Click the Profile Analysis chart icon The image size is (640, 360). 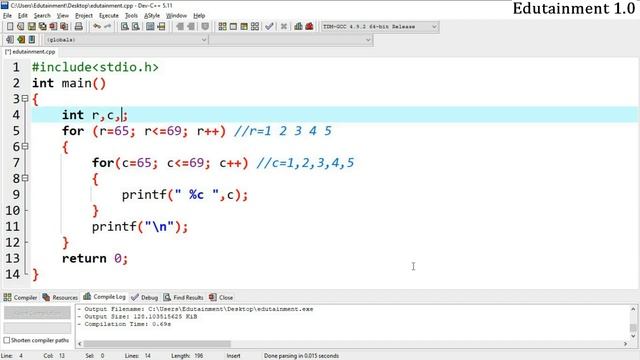click(x=298, y=27)
